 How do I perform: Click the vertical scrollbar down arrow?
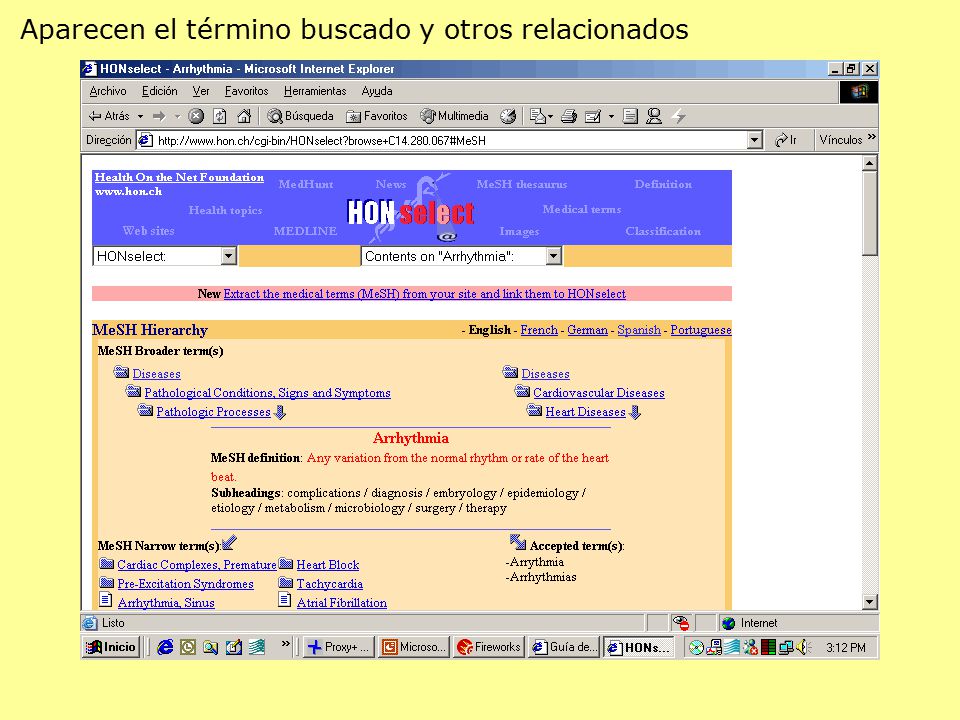pos(869,602)
